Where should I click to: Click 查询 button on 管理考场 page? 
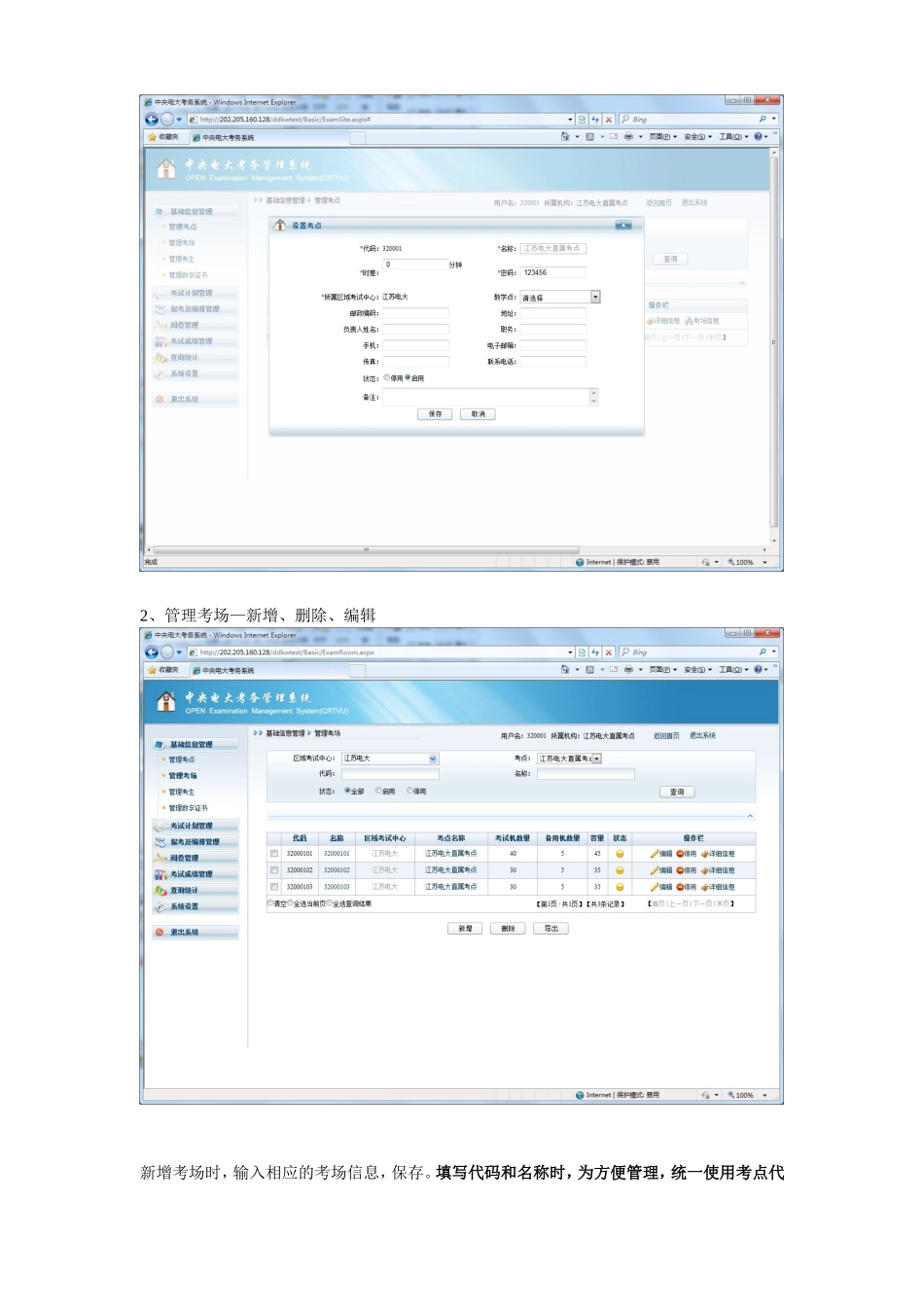[x=677, y=793]
